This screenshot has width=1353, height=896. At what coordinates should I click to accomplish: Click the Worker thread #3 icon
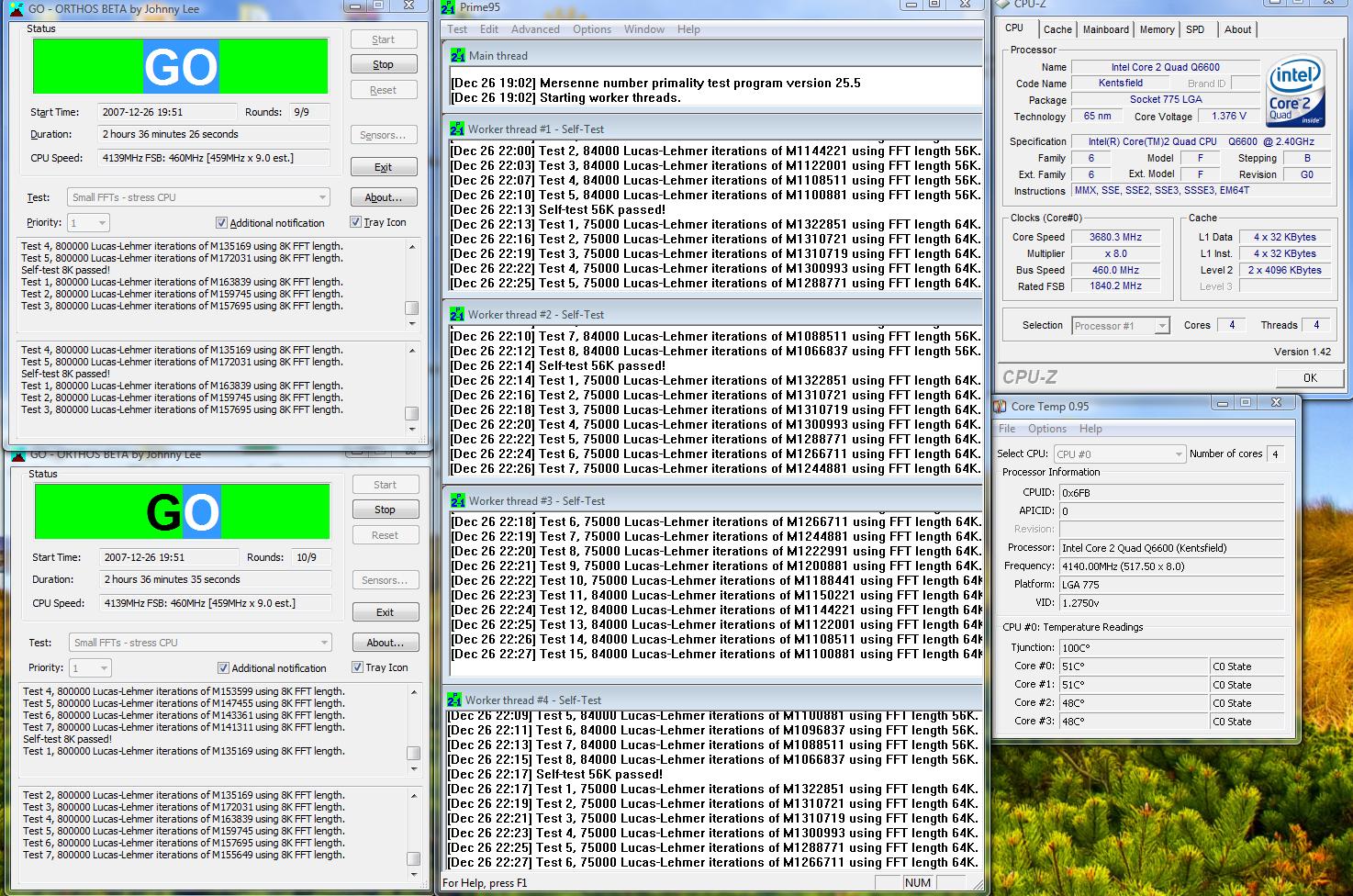[457, 500]
